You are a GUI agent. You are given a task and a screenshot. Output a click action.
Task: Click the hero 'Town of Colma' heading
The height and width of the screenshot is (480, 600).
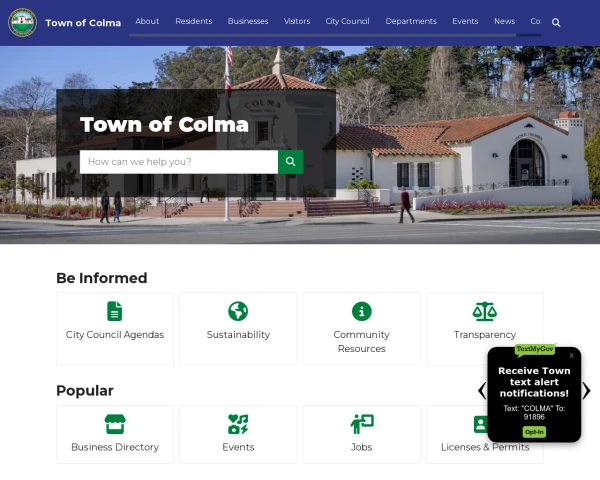click(164, 124)
